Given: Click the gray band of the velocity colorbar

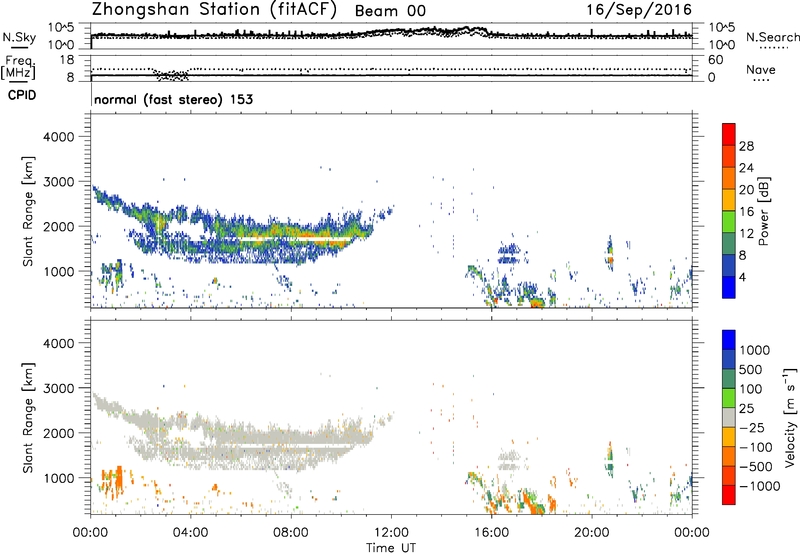Looking at the screenshot, I should 729,418.
